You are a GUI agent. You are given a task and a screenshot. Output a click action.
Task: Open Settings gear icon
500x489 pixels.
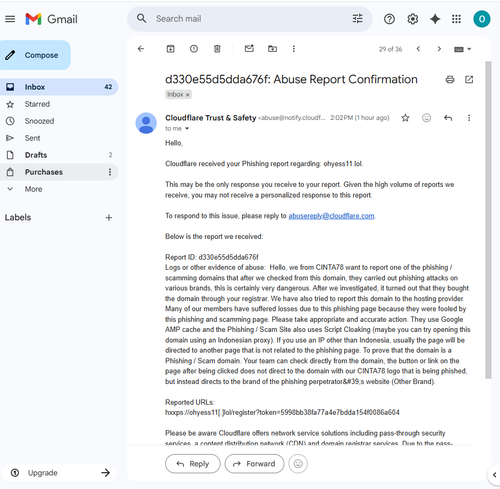tap(412, 19)
